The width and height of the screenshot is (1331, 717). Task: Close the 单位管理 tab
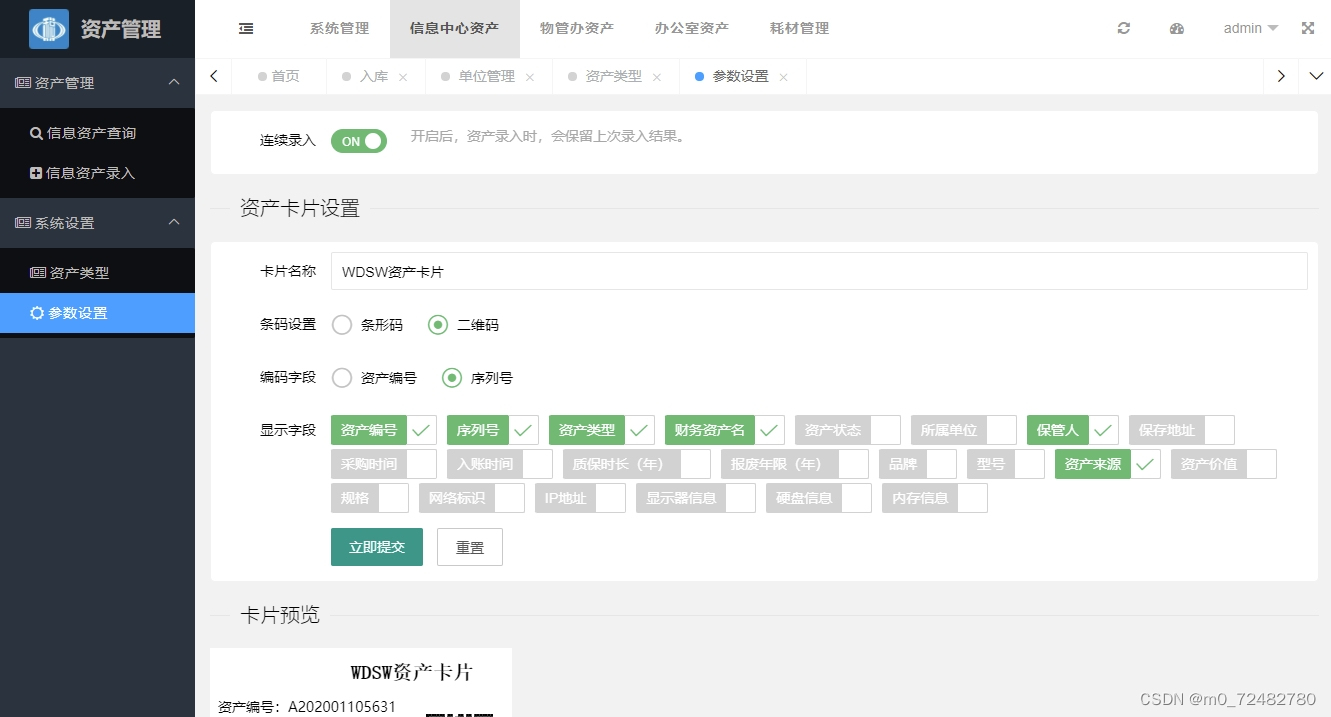click(530, 77)
